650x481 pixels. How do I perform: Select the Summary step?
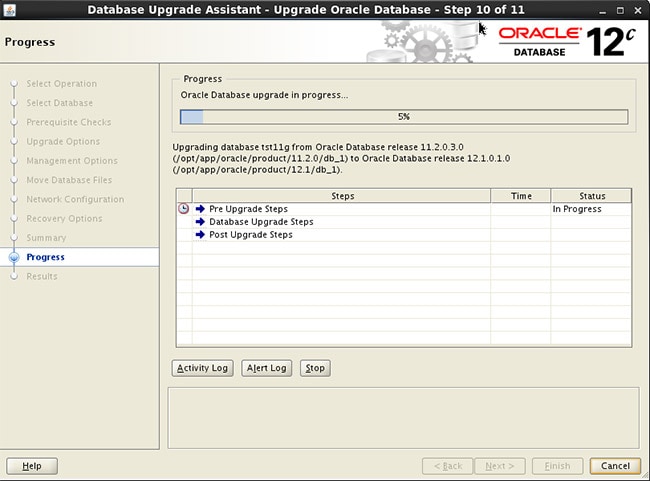coord(46,238)
